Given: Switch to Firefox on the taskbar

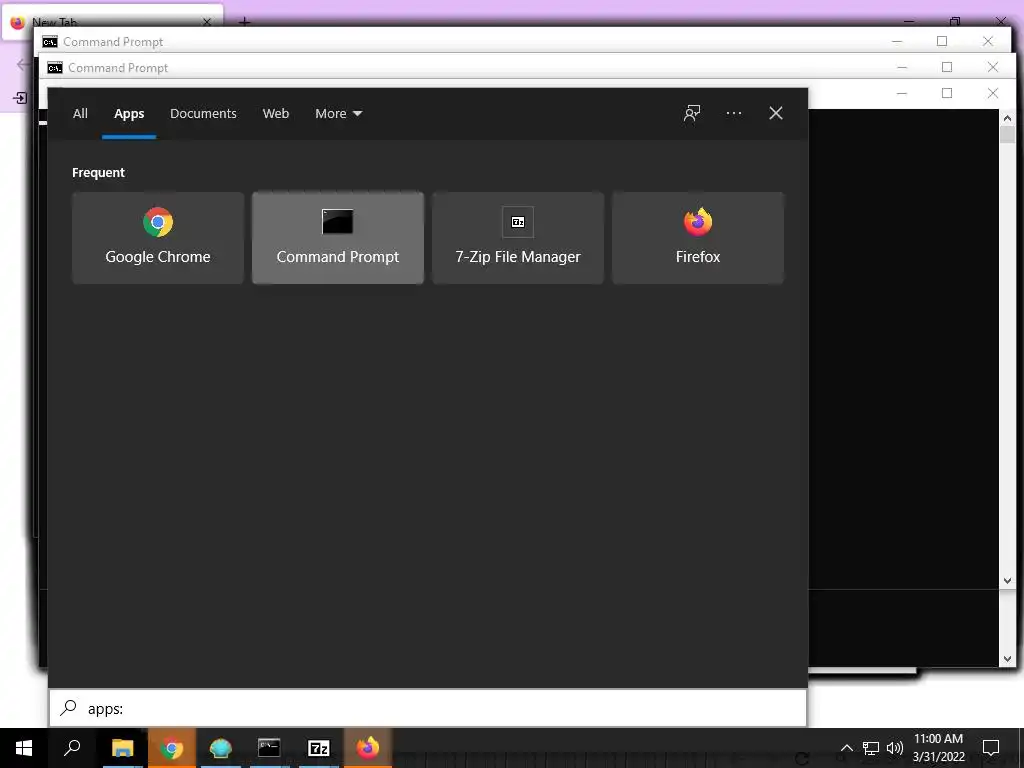Looking at the screenshot, I should click(x=368, y=748).
